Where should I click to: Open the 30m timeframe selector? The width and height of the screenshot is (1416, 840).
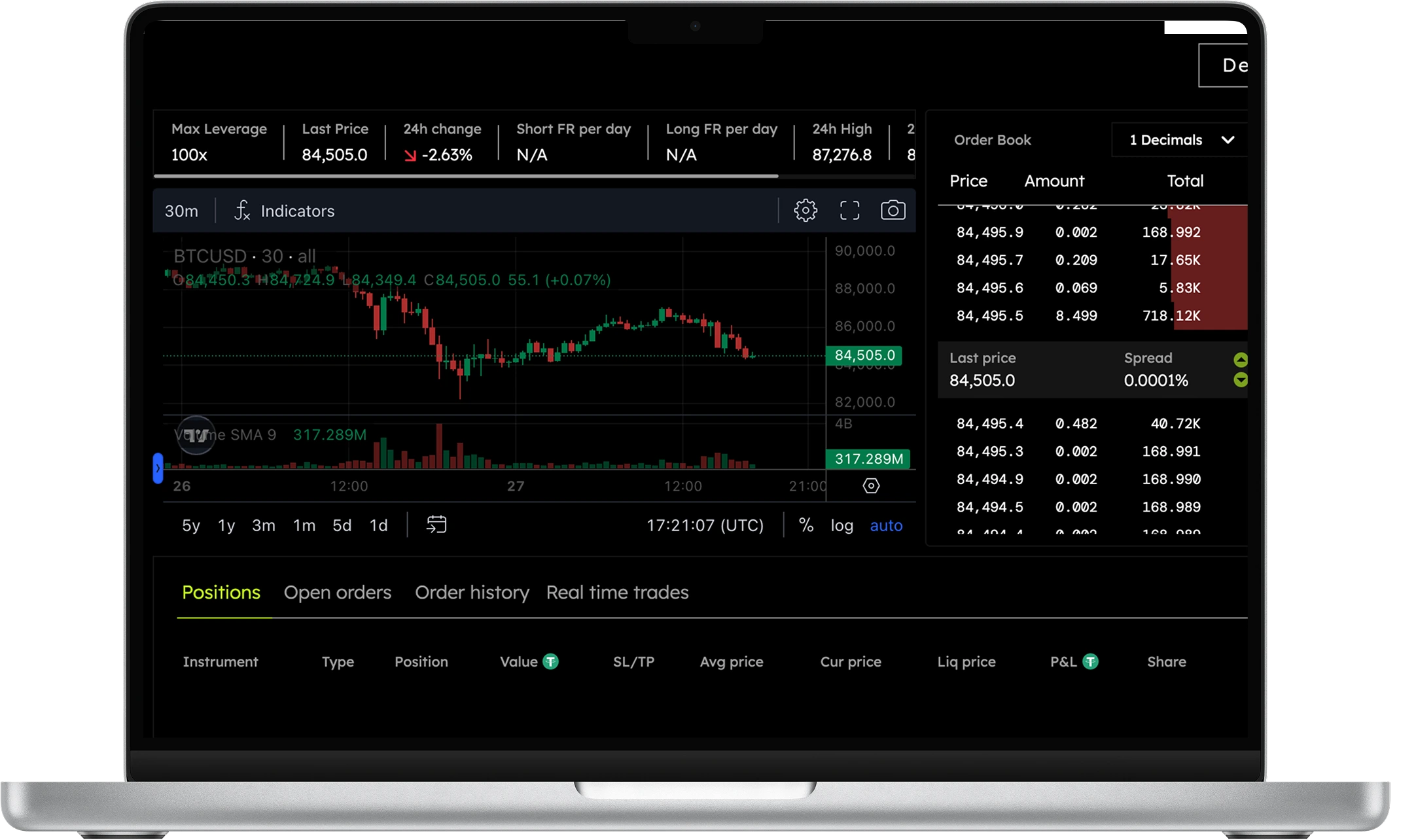pyautogui.click(x=181, y=211)
